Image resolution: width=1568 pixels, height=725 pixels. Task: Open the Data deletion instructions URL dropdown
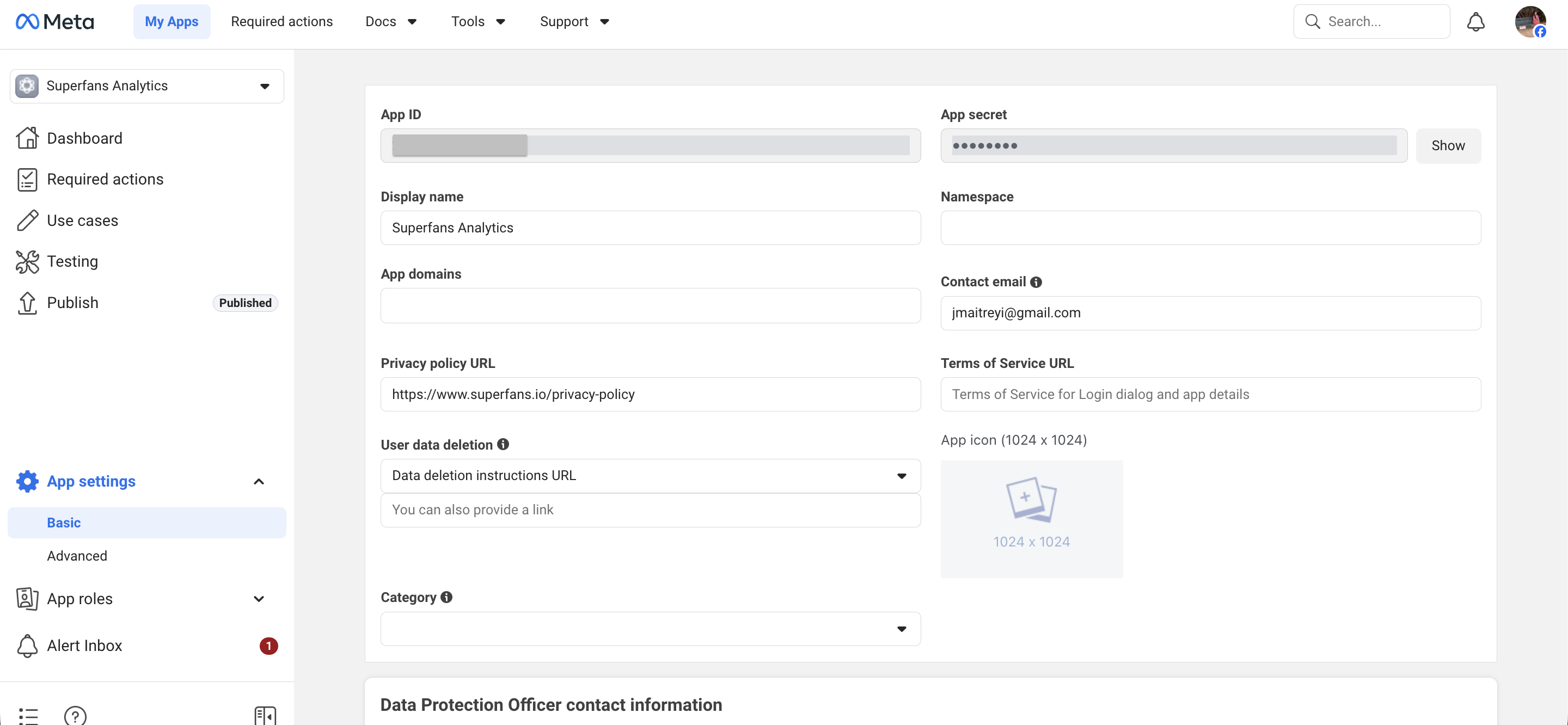(650, 475)
